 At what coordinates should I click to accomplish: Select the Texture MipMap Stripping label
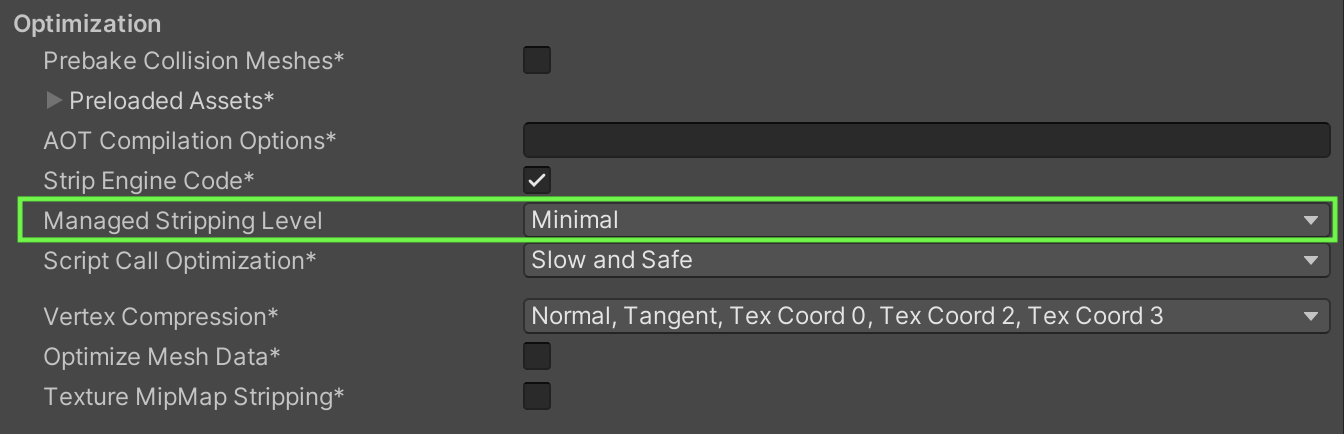click(194, 397)
